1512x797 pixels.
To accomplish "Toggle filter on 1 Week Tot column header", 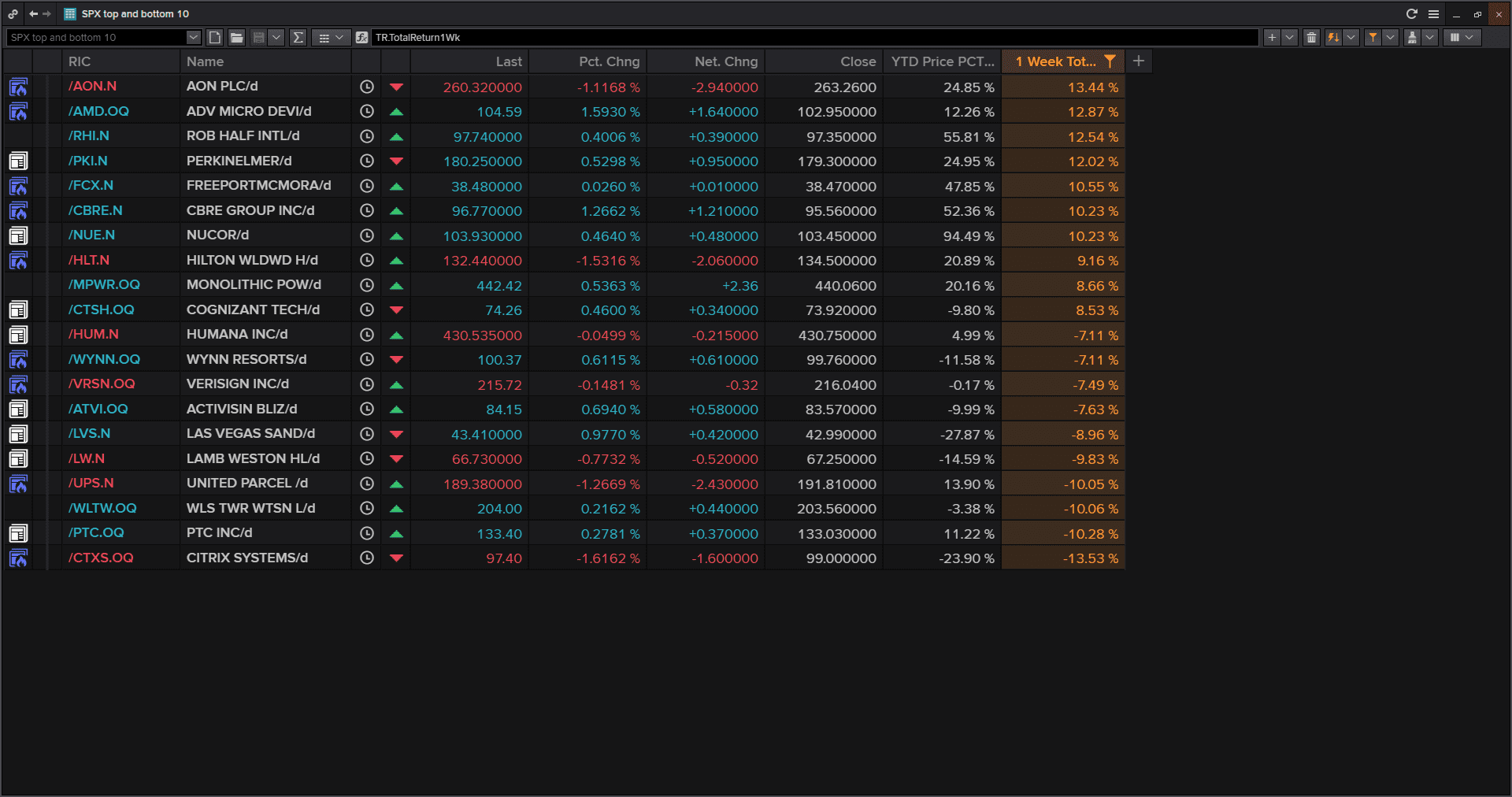I will [x=1110, y=61].
